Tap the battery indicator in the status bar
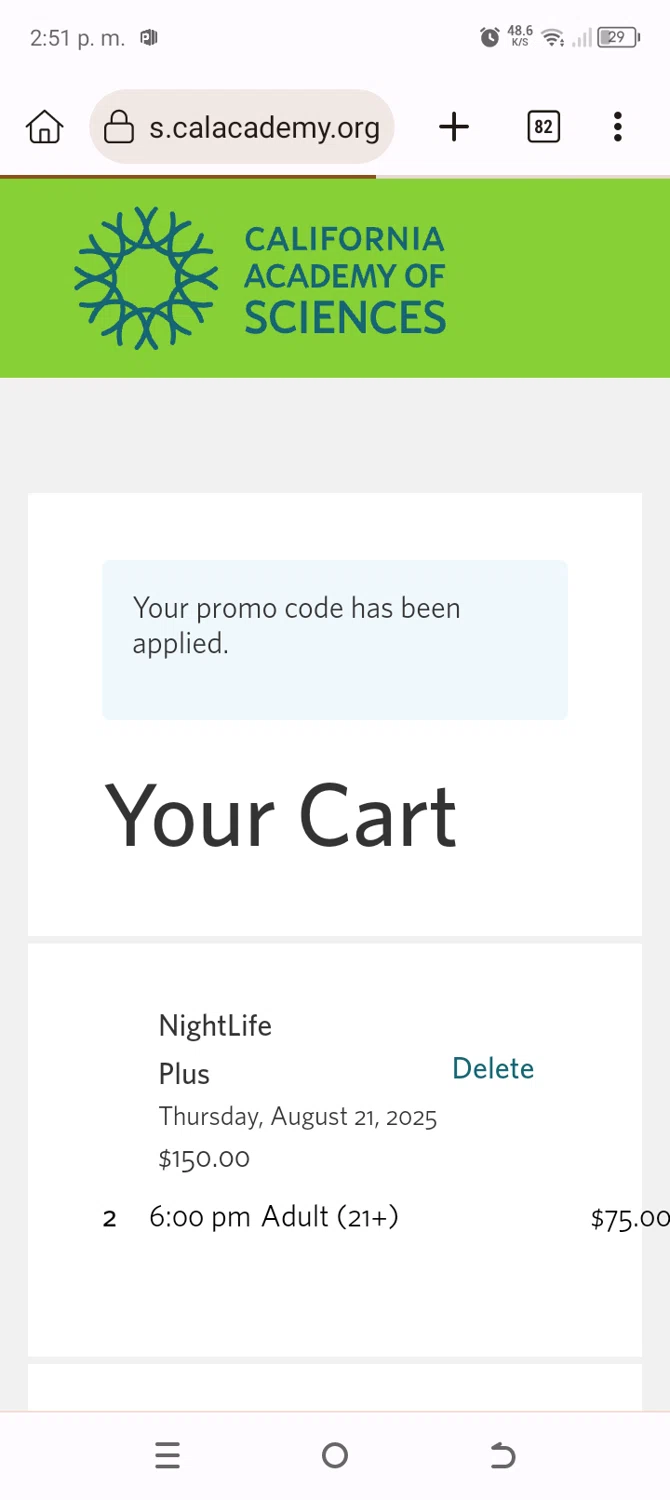Screen dimensions: 670x1500 pyautogui.click(x=618, y=38)
